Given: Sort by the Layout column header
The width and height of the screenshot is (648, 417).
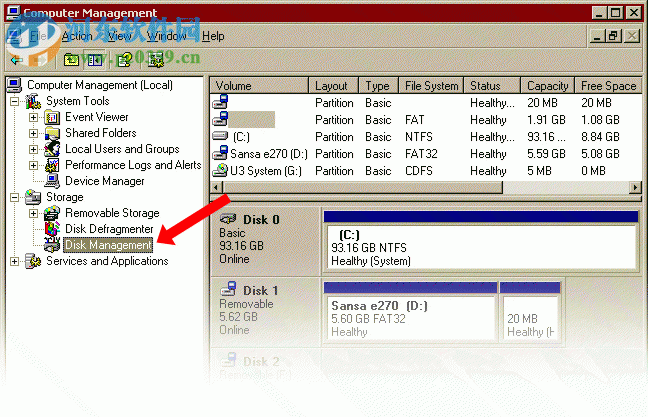Looking at the screenshot, I should [x=334, y=86].
